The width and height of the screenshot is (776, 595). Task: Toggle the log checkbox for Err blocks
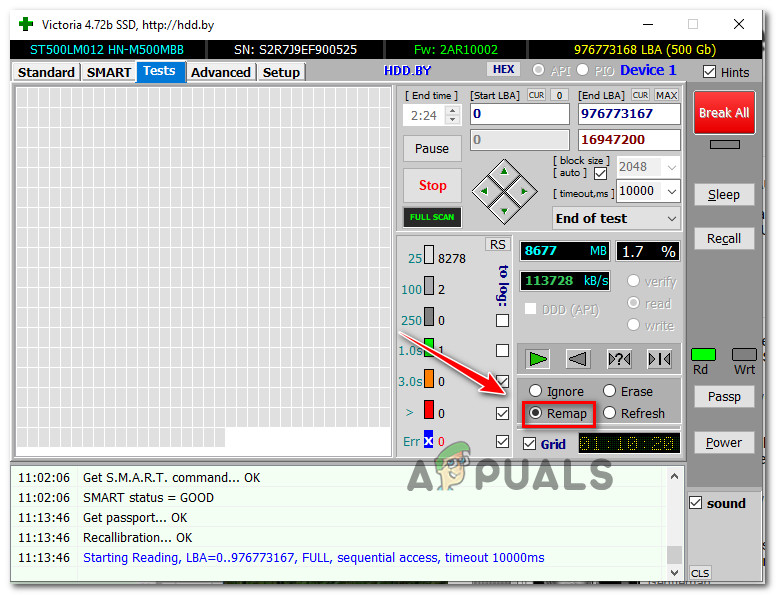(502, 441)
